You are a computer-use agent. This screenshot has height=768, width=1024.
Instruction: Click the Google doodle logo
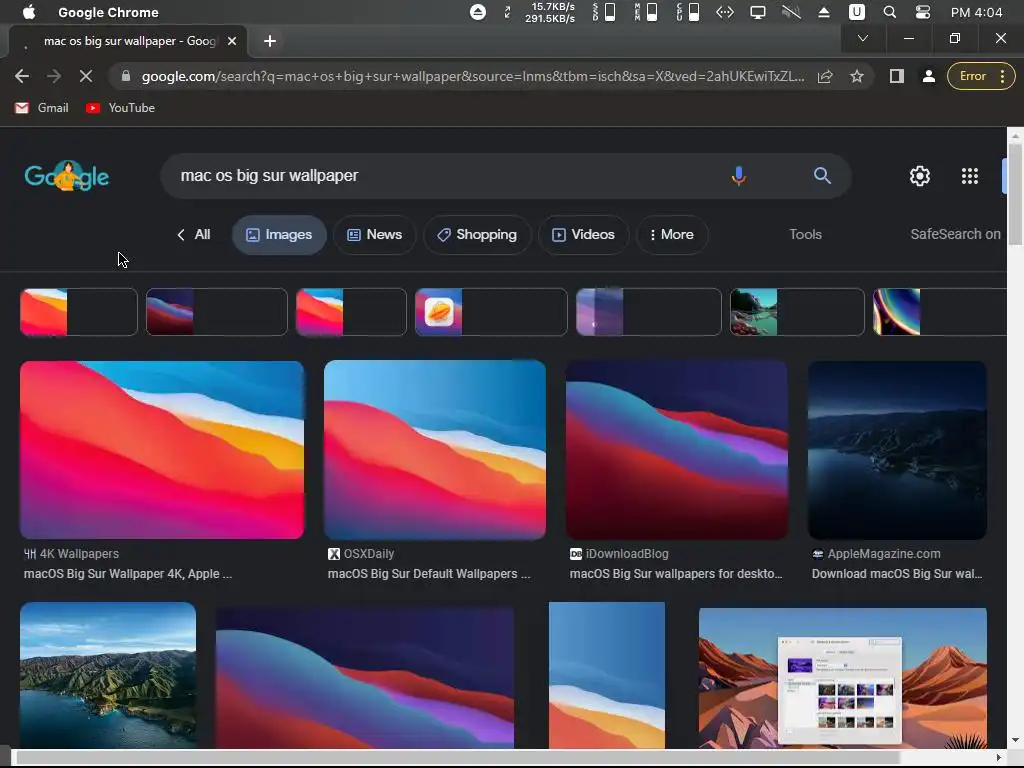coord(67,176)
